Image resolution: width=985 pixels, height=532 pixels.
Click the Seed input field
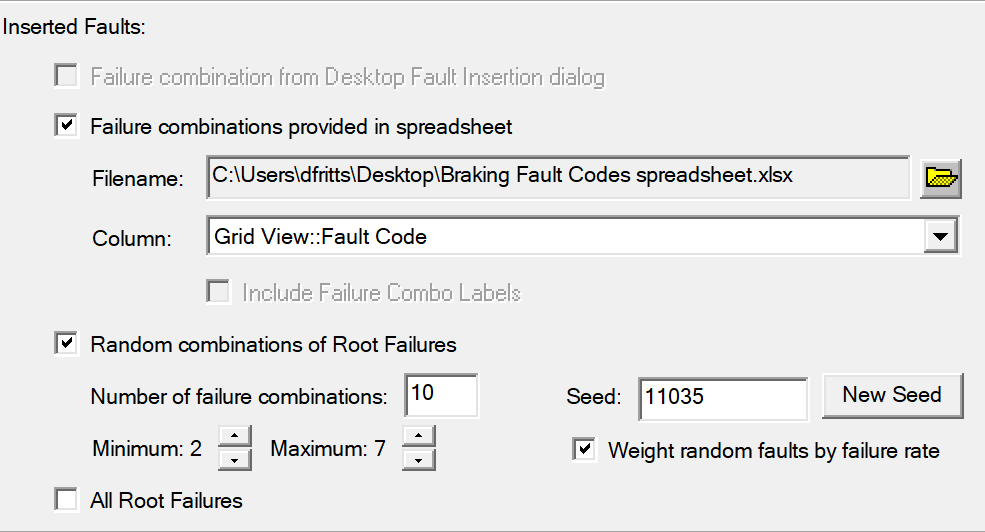(x=722, y=396)
